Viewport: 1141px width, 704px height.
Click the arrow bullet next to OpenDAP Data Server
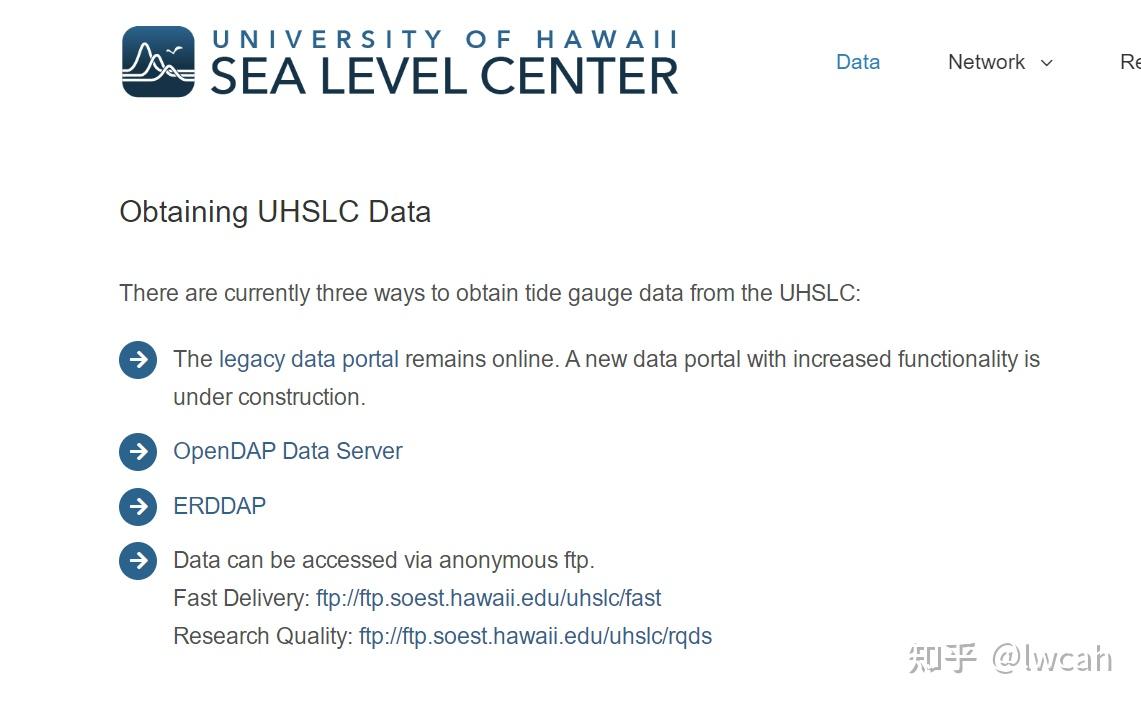click(138, 452)
